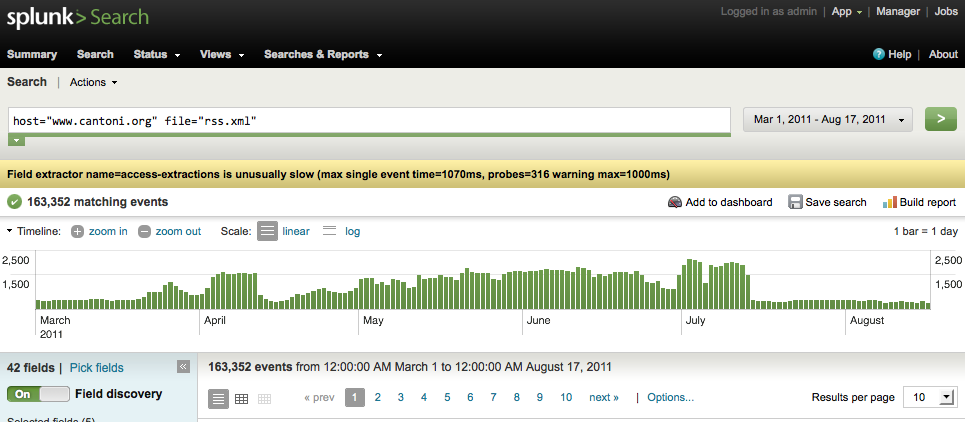This screenshot has height=422, width=965.
Task: Open the Views menu
Action: tap(222, 54)
